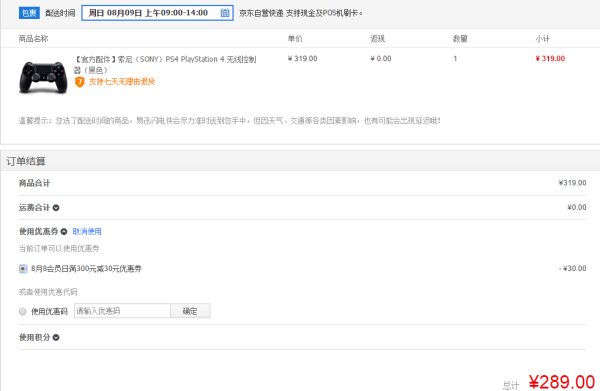Screen dimensions: 600x391
Task: Click the unit price ¥ 319.00
Action: click(302, 59)
